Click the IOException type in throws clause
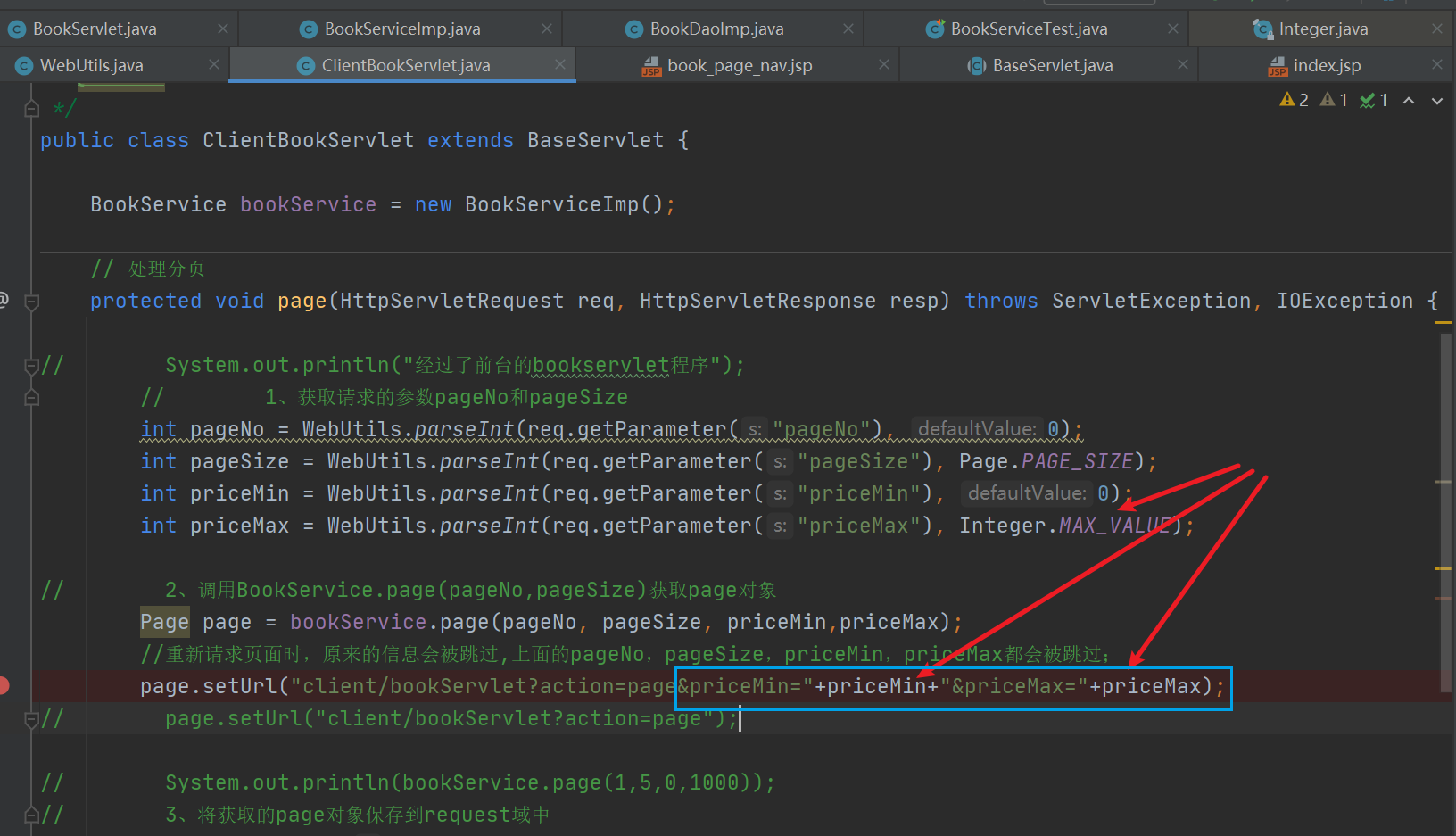Screen dimensions: 1456x836 pyautogui.click(x=1344, y=301)
